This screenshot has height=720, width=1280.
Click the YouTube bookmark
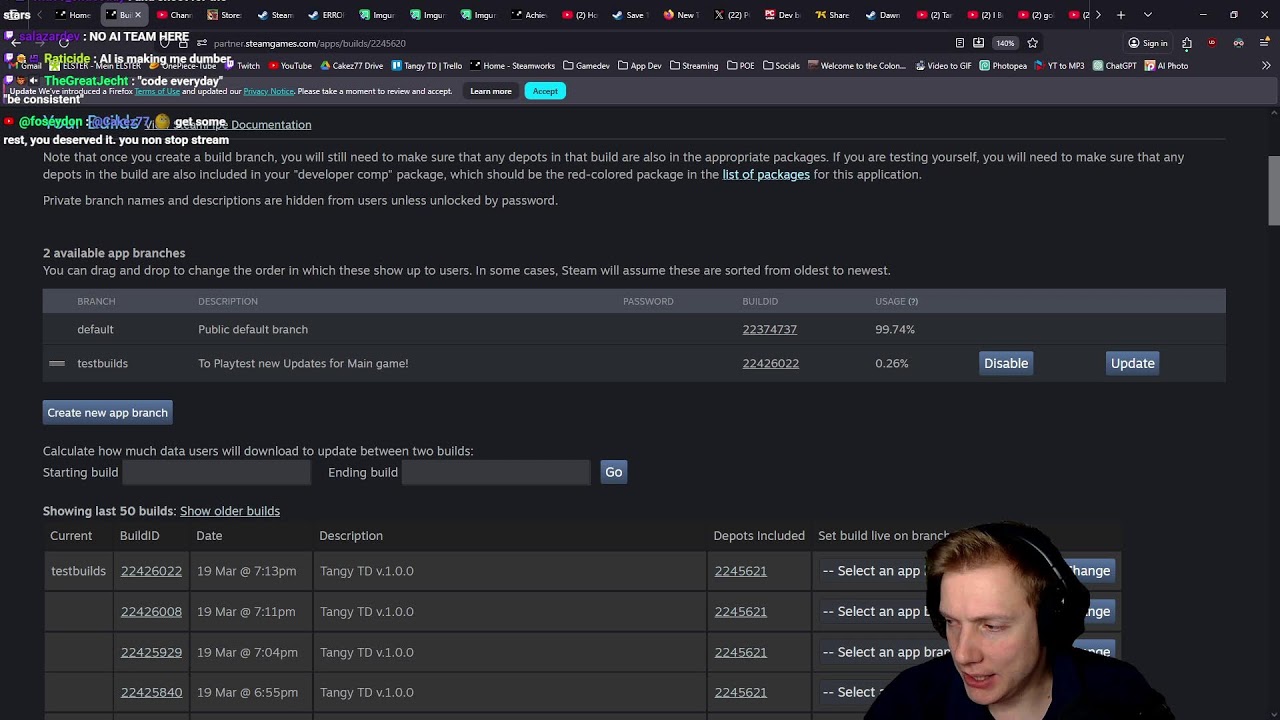tap(290, 66)
